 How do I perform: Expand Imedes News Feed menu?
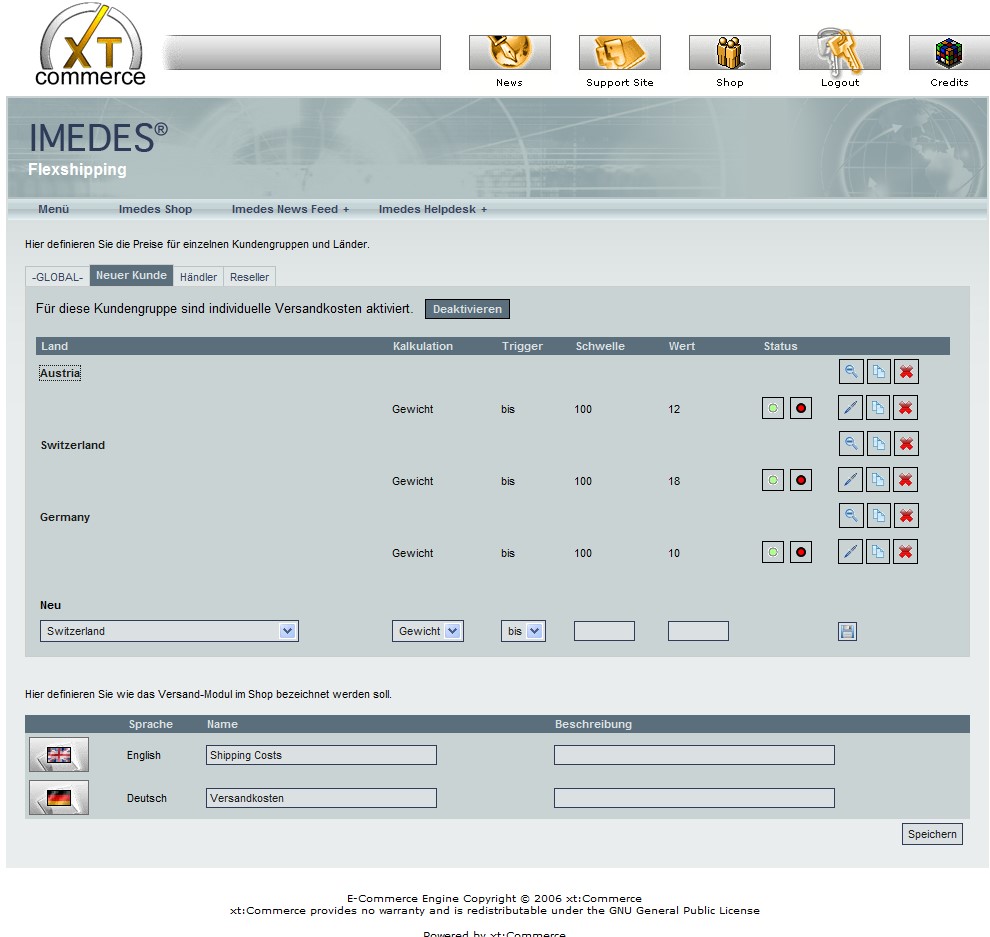[x=290, y=209]
